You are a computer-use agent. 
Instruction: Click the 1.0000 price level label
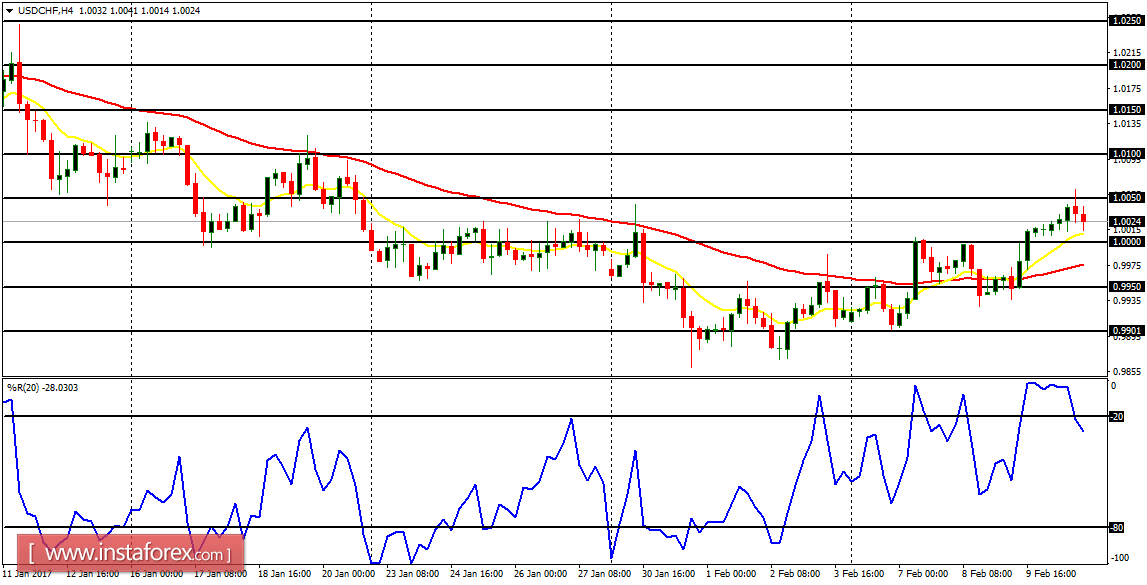[x=1126, y=241]
